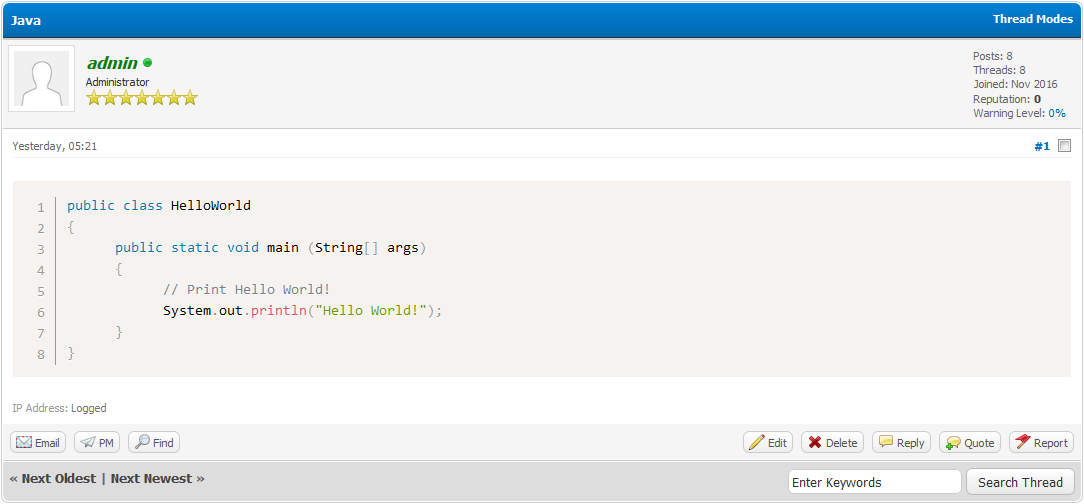Edit this post with pencil button
Viewport: 1084px width, 504px height.
pos(767,442)
